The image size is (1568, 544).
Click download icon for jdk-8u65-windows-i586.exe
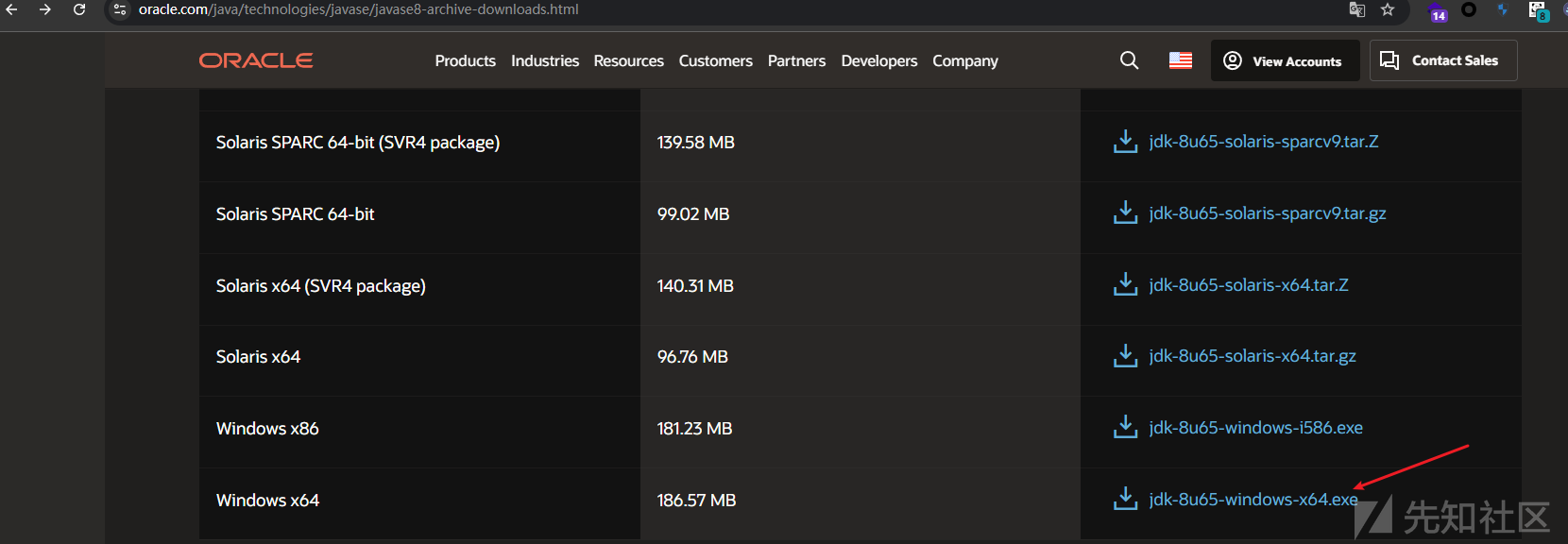point(1125,428)
